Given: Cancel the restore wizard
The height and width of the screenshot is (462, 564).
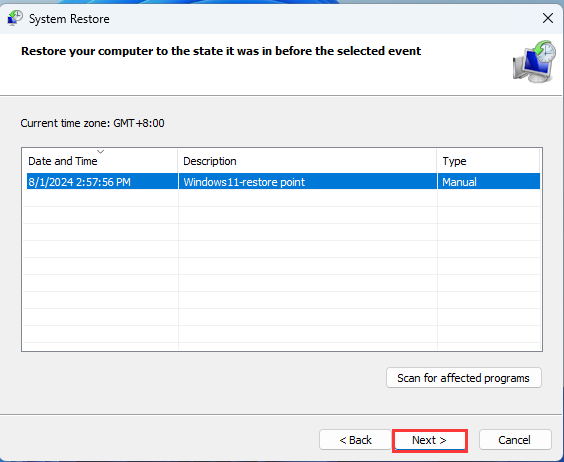Looking at the screenshot, I should click(x=515, y=440).
